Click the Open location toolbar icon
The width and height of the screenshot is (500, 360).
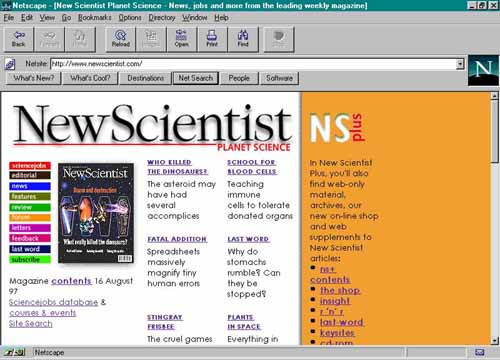click(x=181, y=39)
